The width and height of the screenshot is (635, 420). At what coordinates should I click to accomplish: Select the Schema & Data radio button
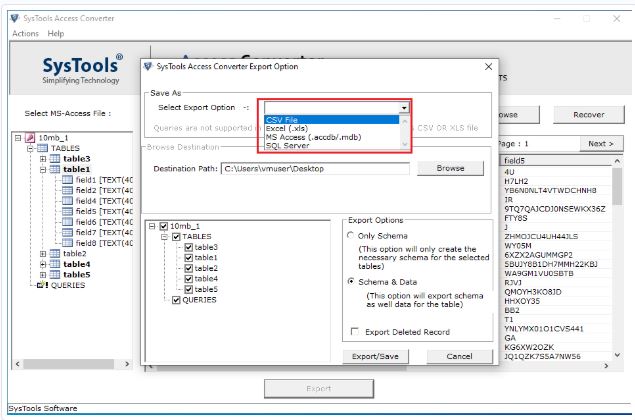(x=351, y=281)
